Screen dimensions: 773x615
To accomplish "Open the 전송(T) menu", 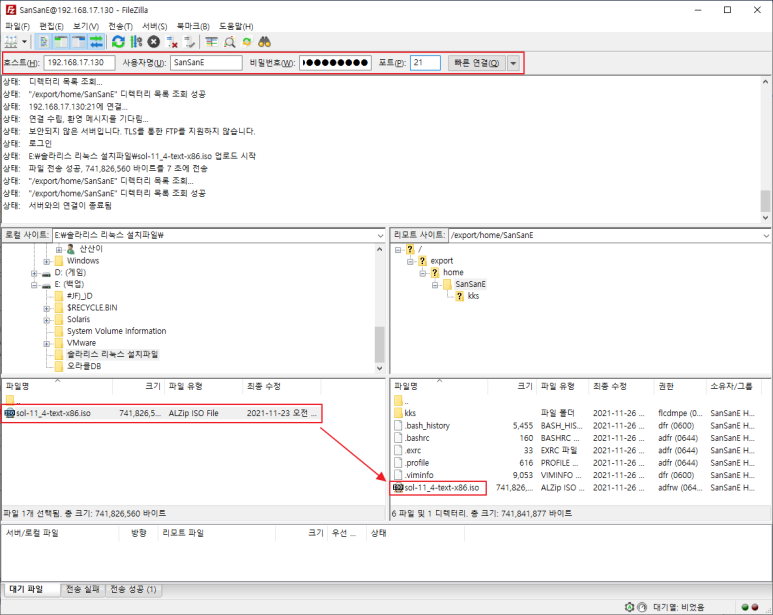I will [120, 26].
